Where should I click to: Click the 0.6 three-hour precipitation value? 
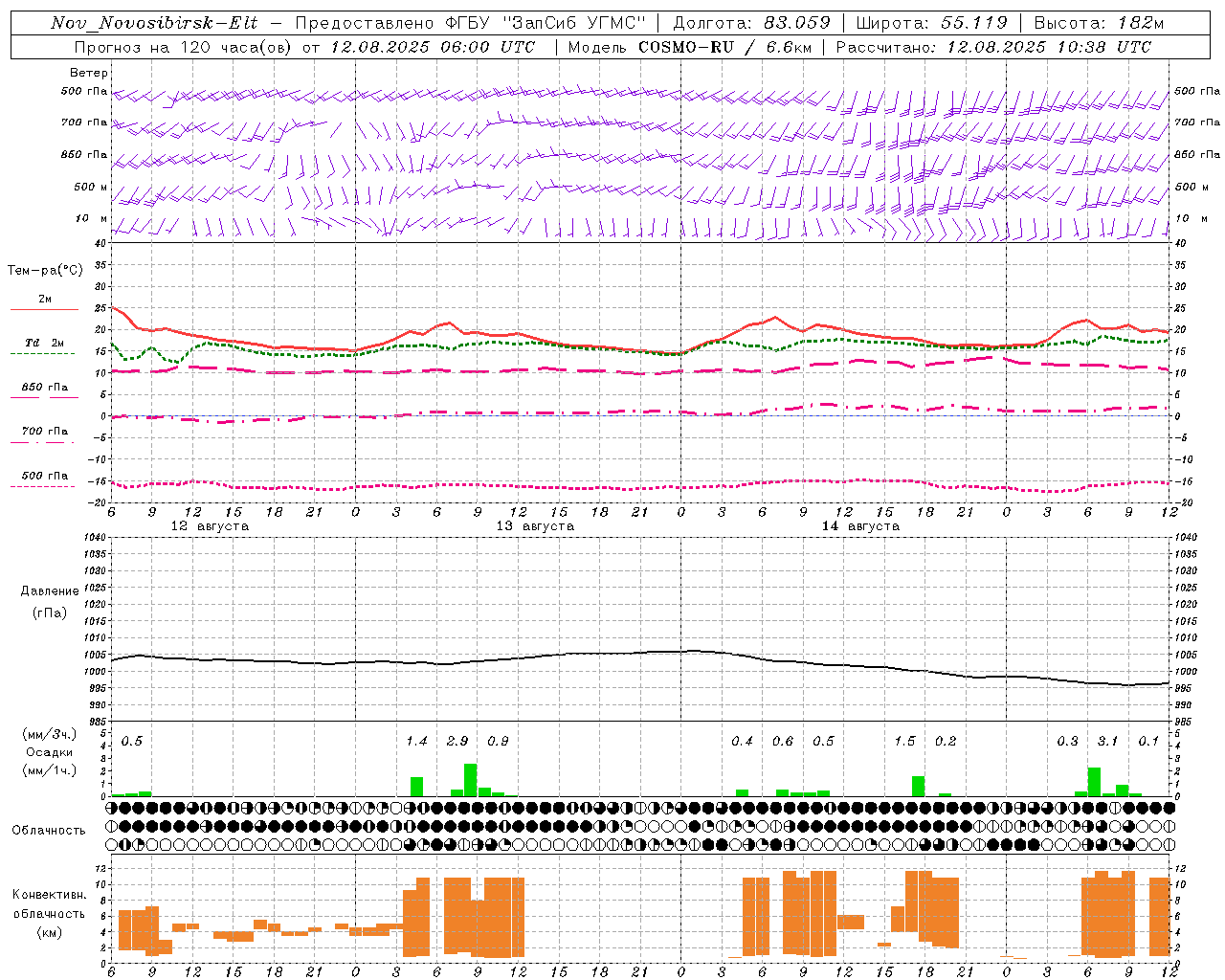tap(783, 741)
